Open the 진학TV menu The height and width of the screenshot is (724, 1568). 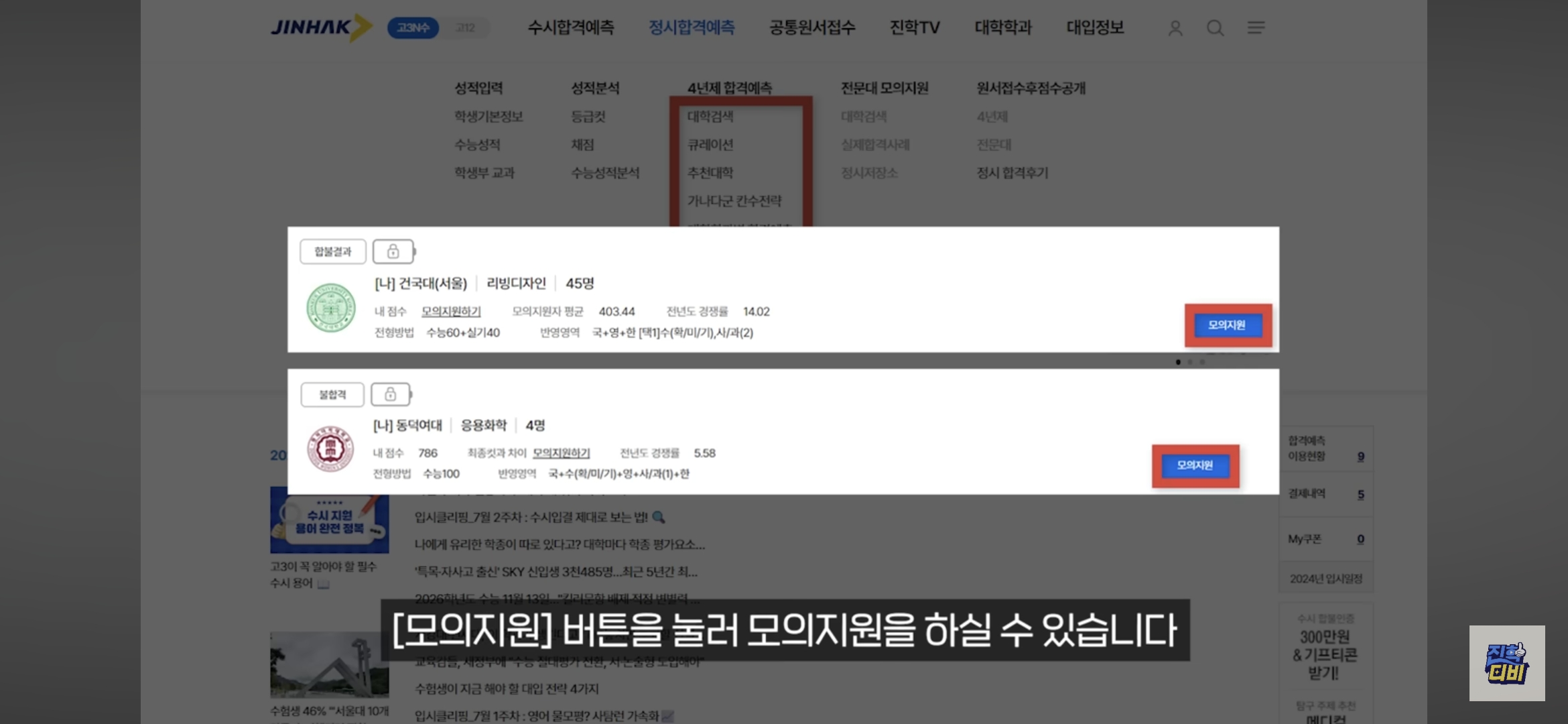[915, 27]
